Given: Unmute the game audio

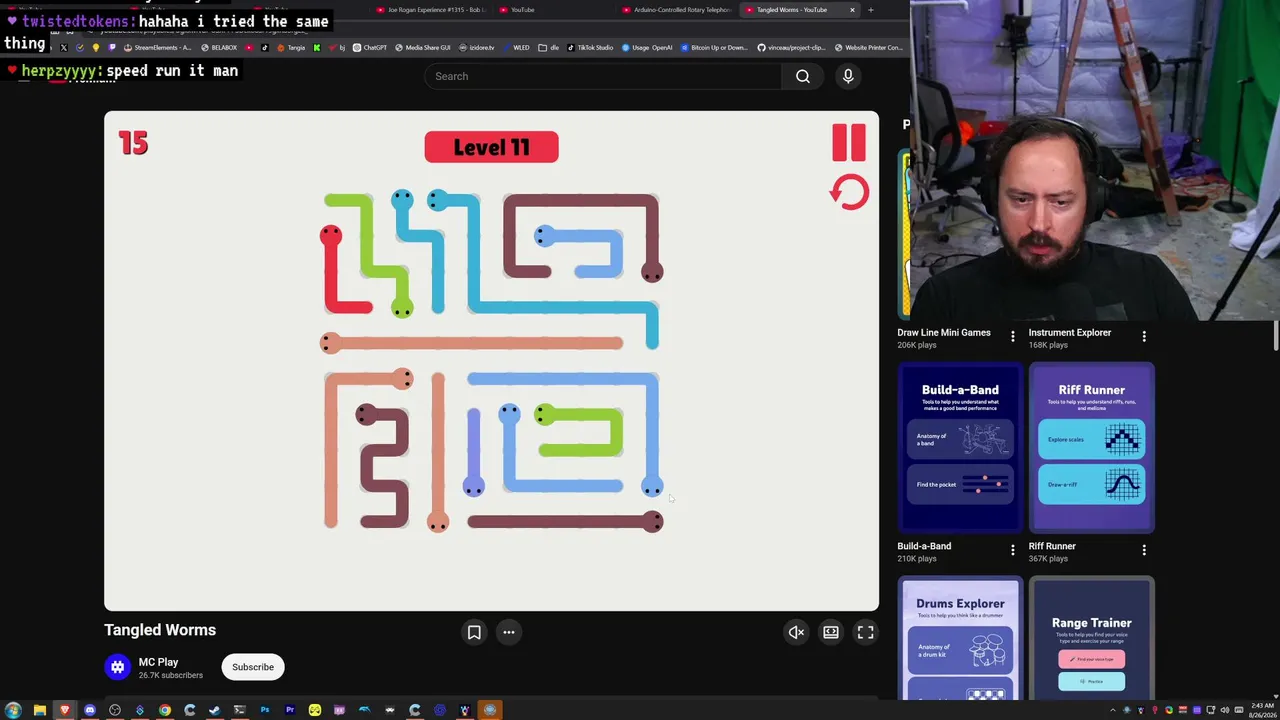Looking at the screenshot, I should (796, 632).
